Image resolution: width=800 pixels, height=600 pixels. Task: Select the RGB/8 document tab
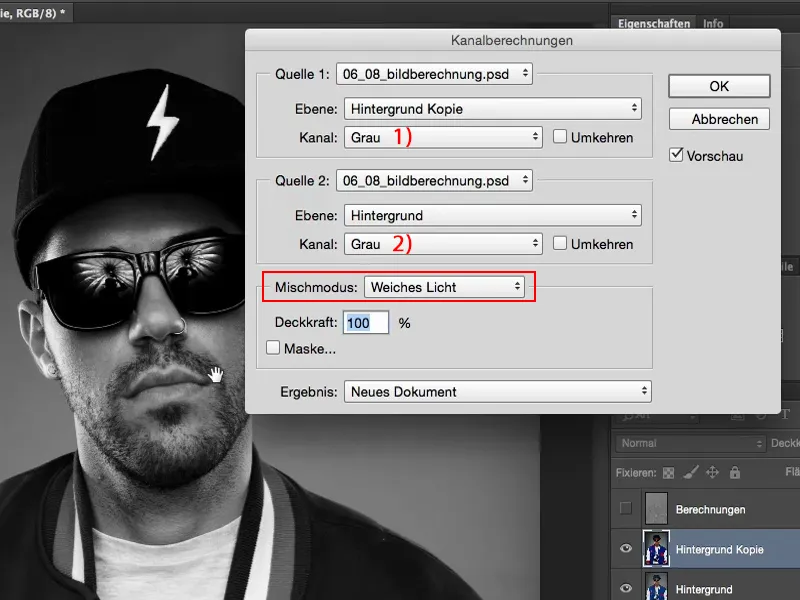pos(36,13)
